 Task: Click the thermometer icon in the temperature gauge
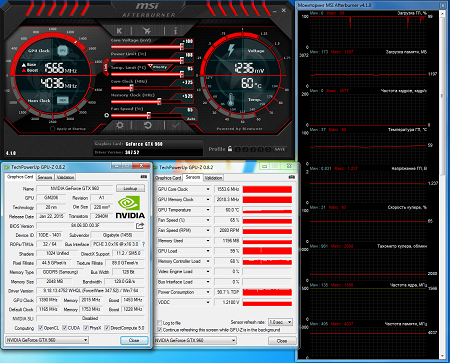coord(231,100)
